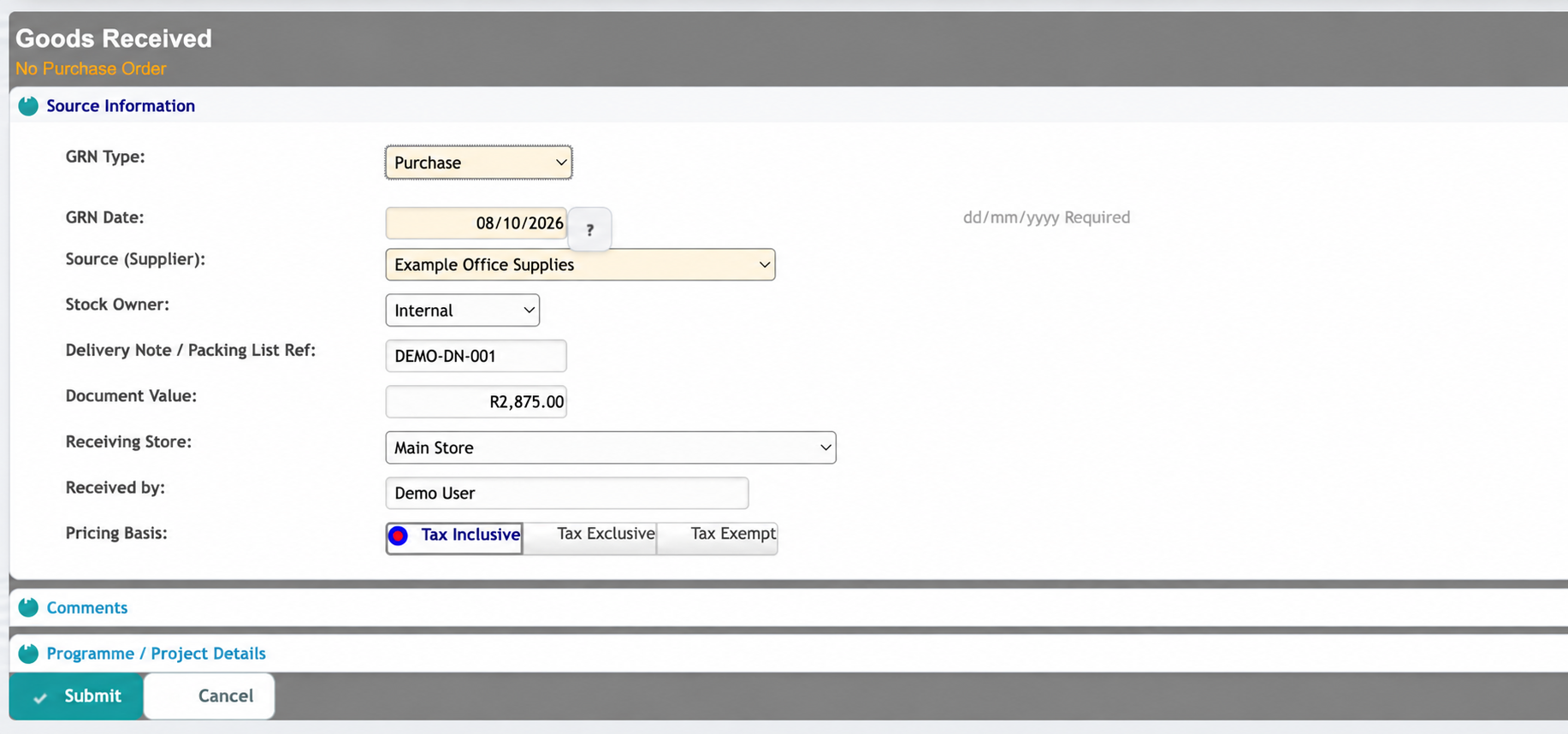
Task: Click the 'Receiving Store:' label
Action: point(128,441)
